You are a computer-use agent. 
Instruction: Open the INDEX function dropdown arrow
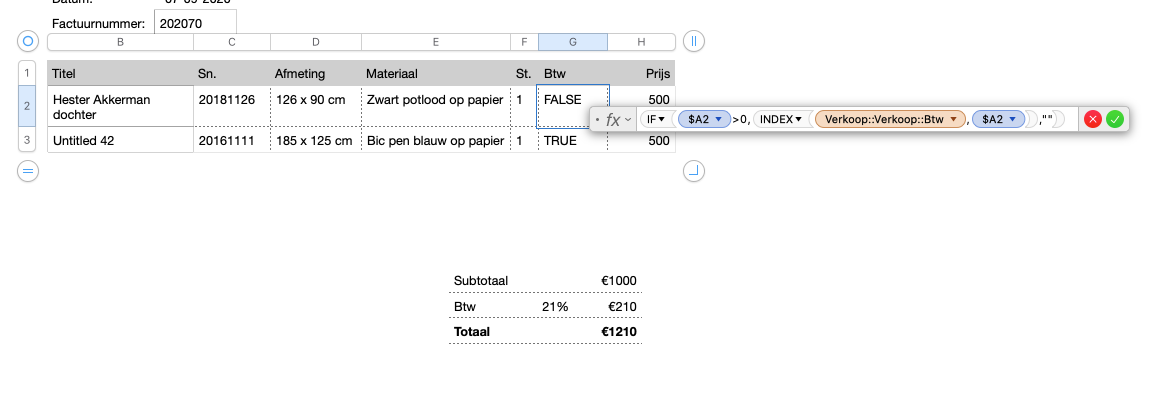(798, 119)
